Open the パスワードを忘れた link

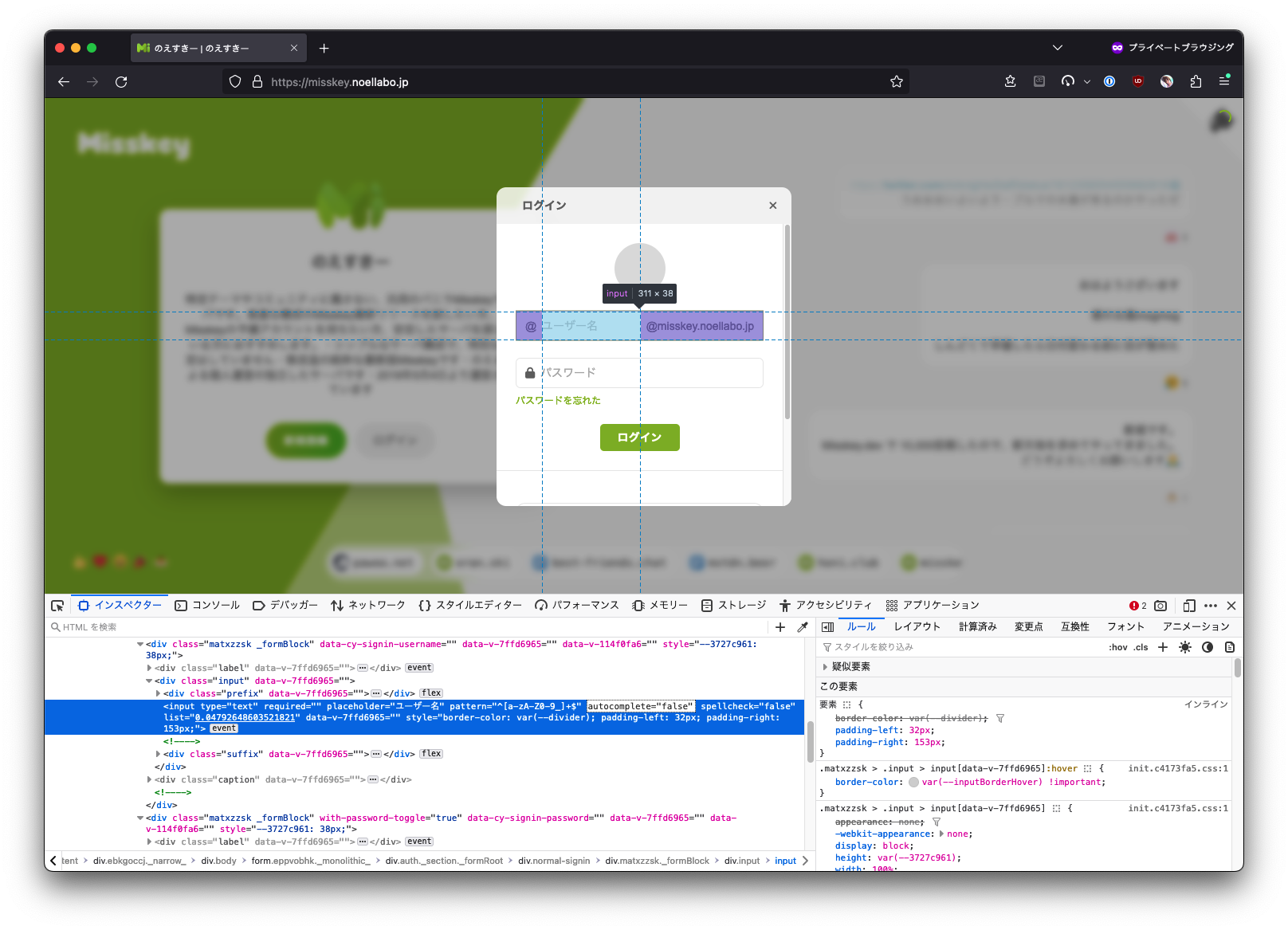point(559,400)
